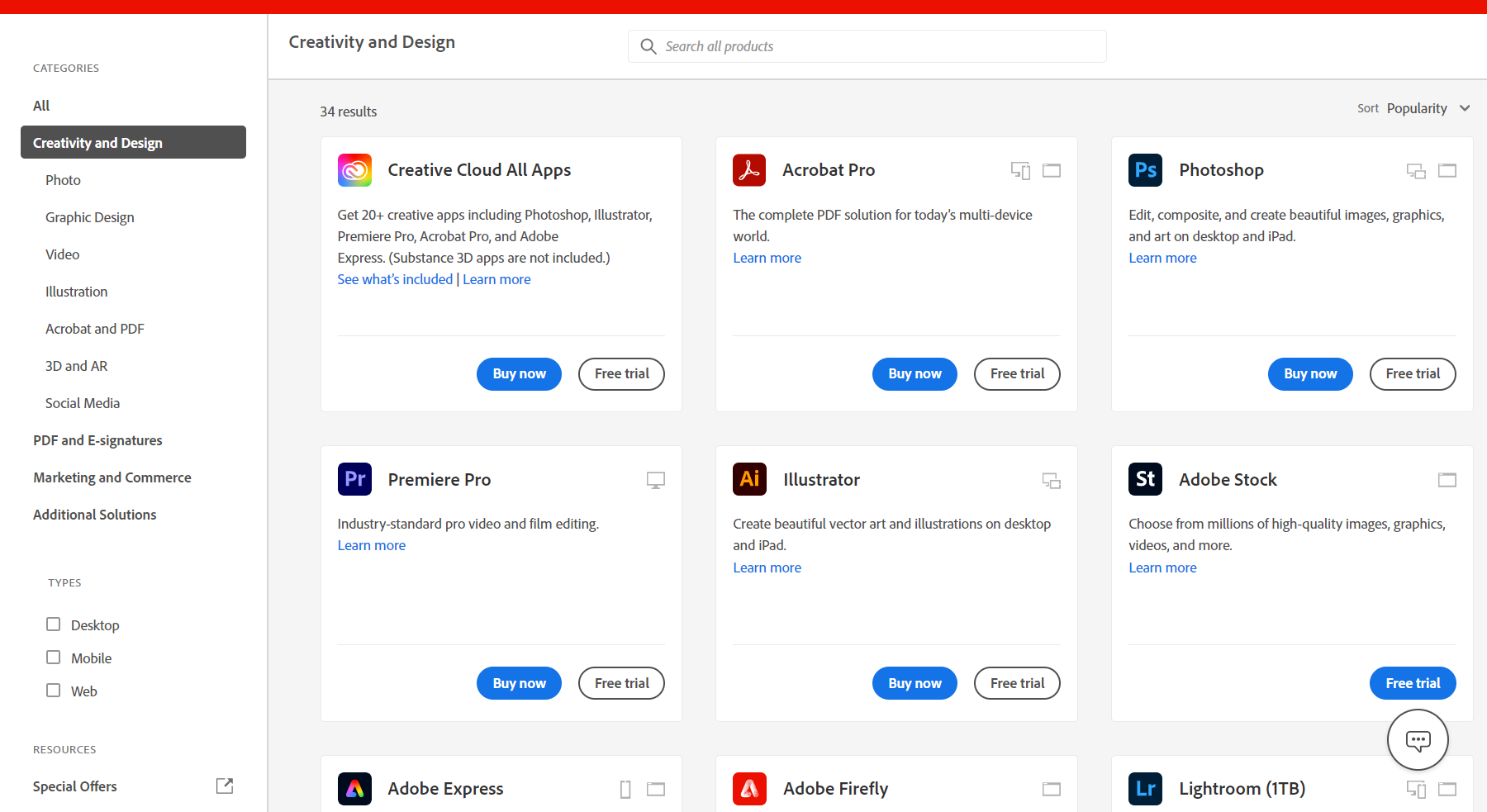Click the Photoshop Ps icon

click(x=1145, y=170)
